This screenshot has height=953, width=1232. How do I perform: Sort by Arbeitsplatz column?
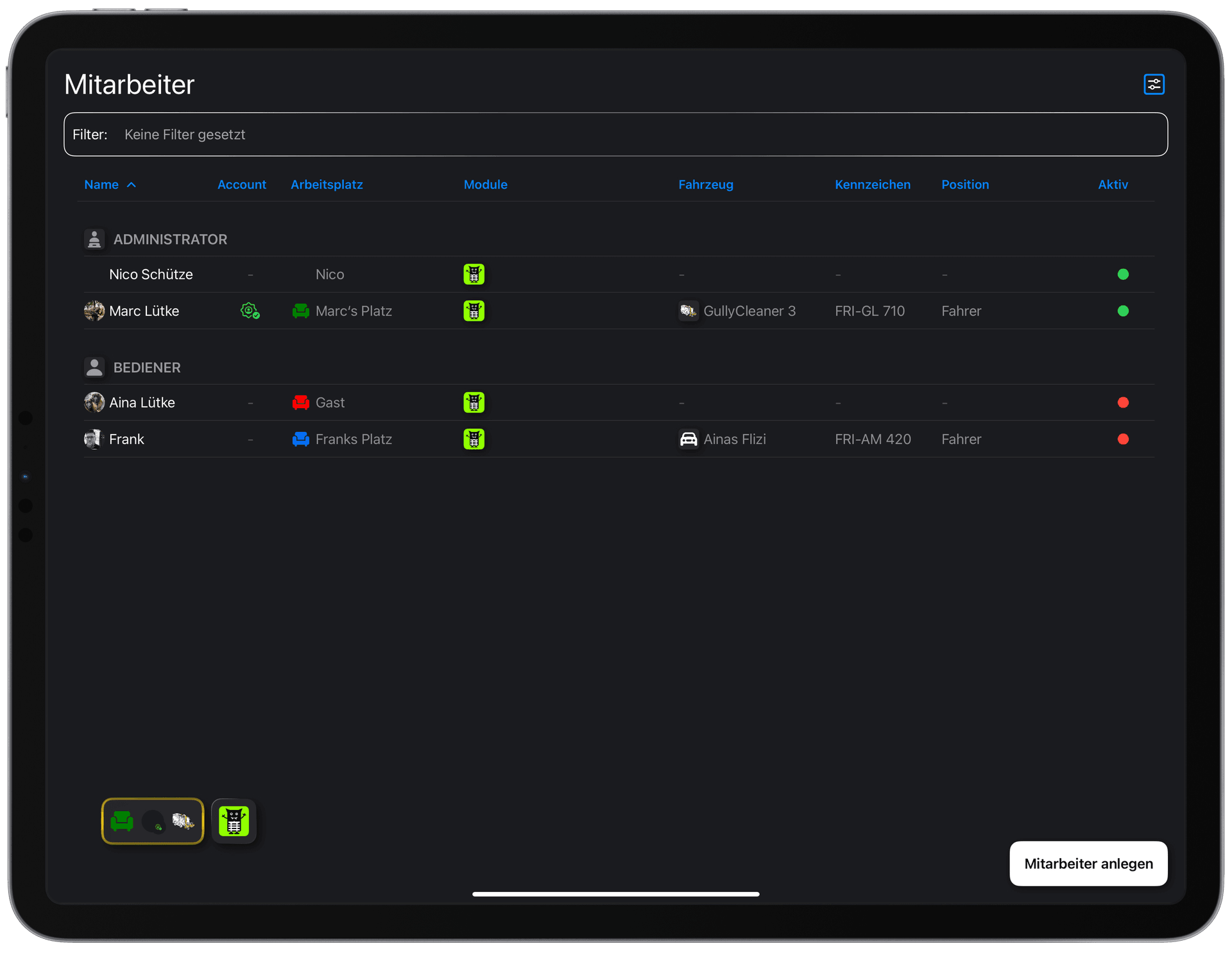tap(327, 184)
